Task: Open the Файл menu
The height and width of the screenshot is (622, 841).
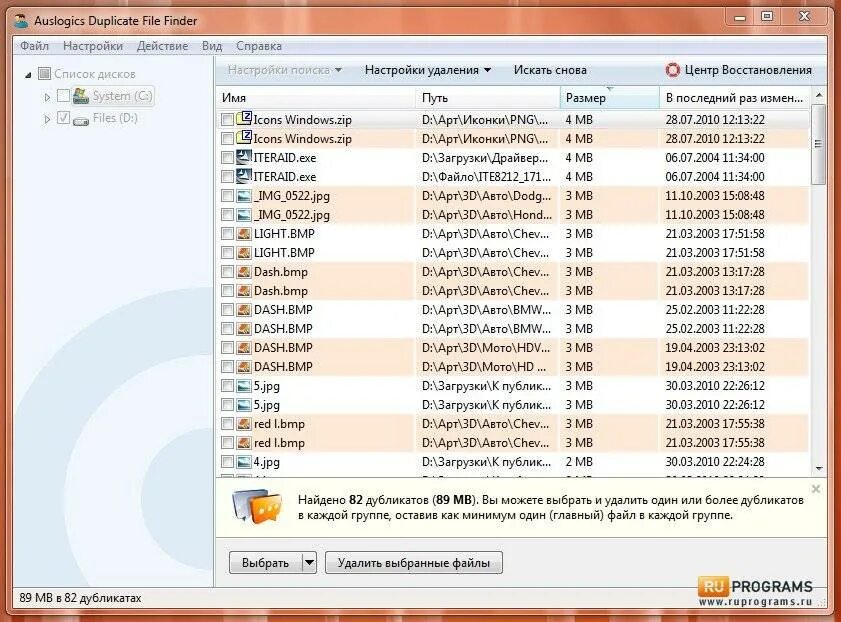Action: pos(34,46)
